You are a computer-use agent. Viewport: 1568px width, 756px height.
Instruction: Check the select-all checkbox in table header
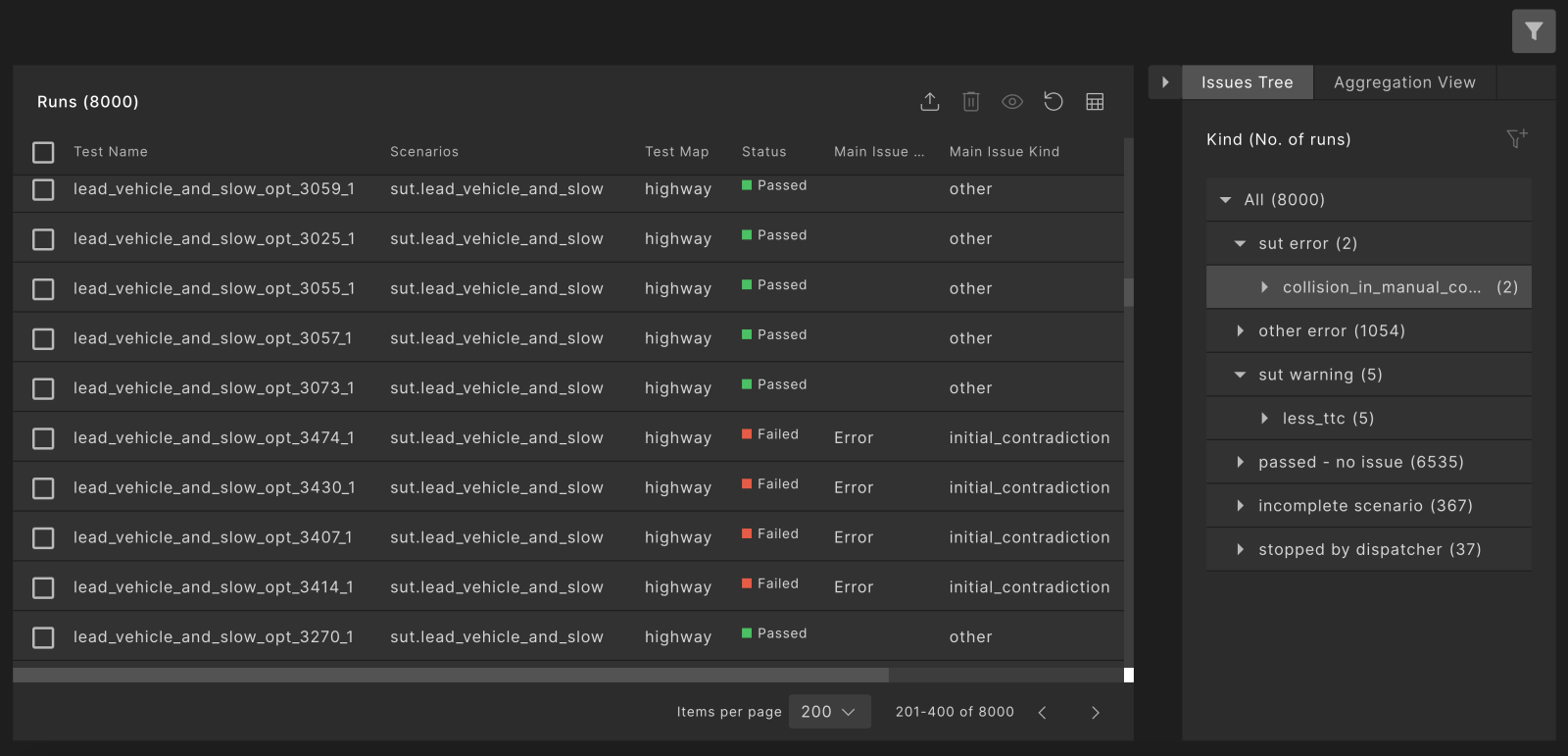[43, 152]
